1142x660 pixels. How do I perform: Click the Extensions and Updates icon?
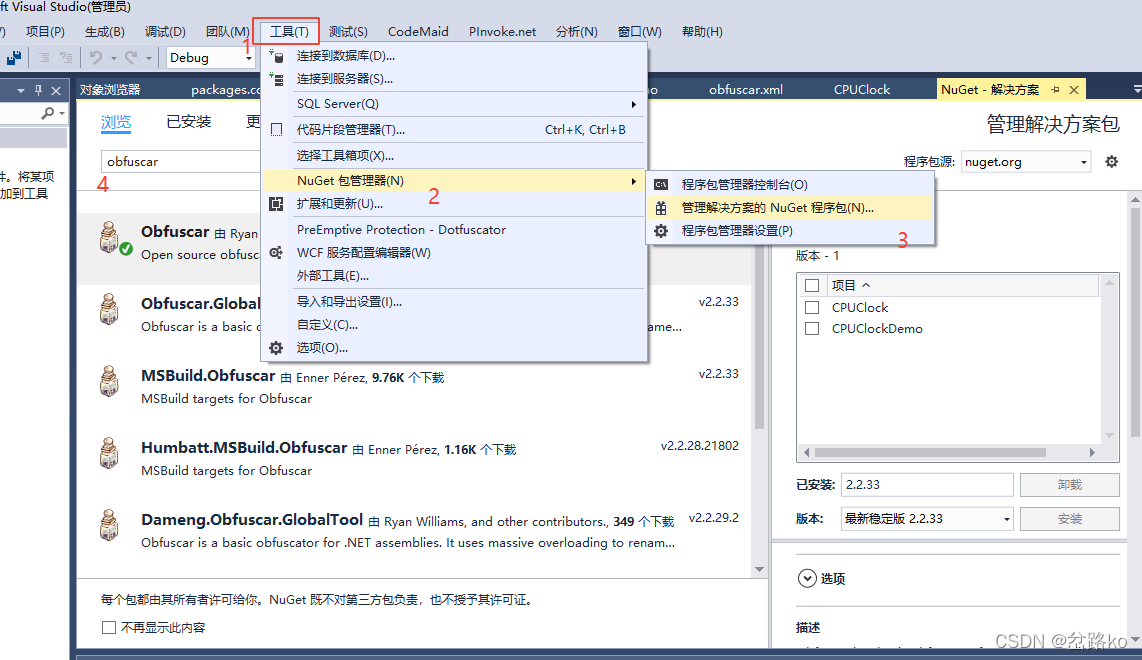pyautogui.click(x=276, y=204)
